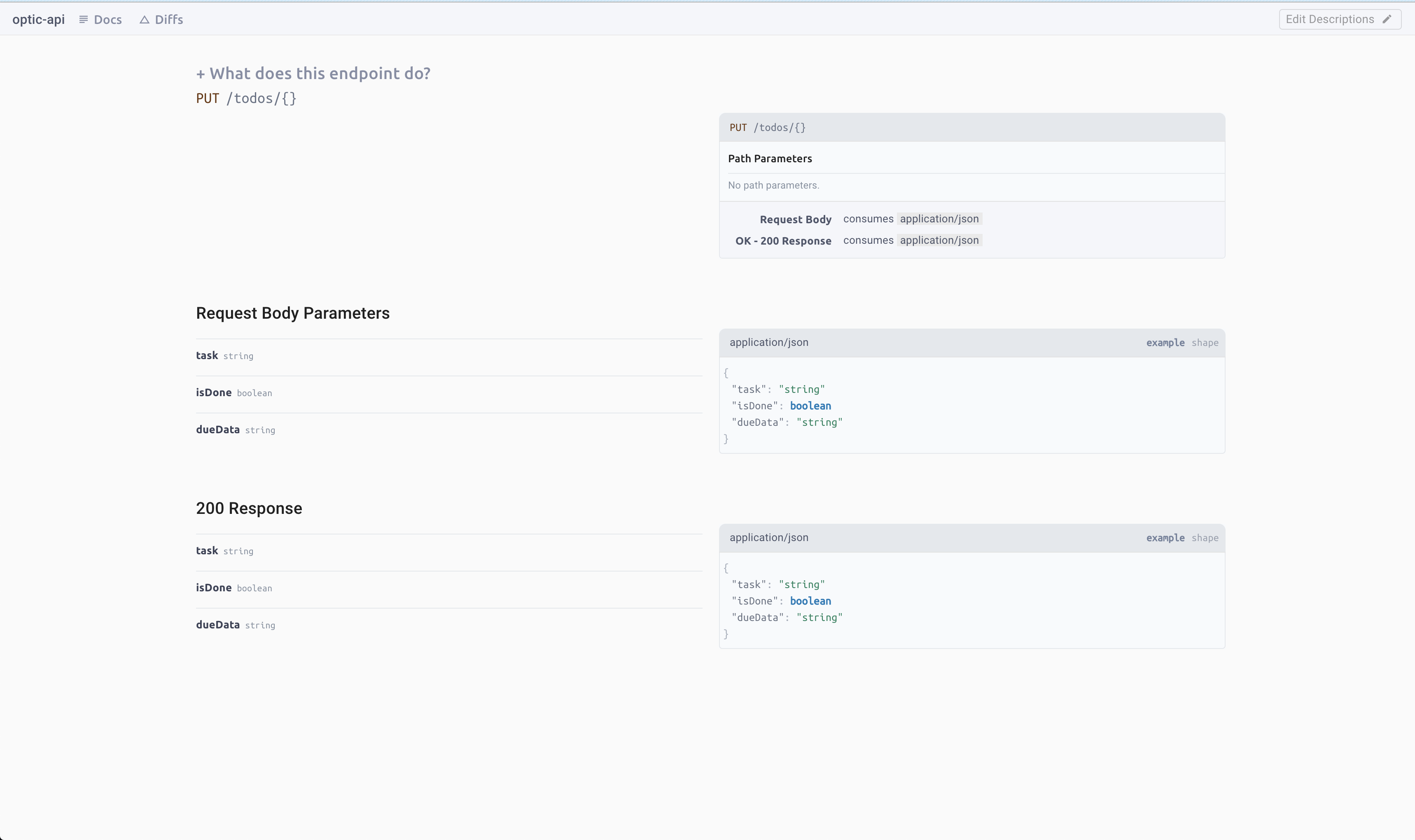Switch to shape view for 200 response panel

tap(1205, 538)
